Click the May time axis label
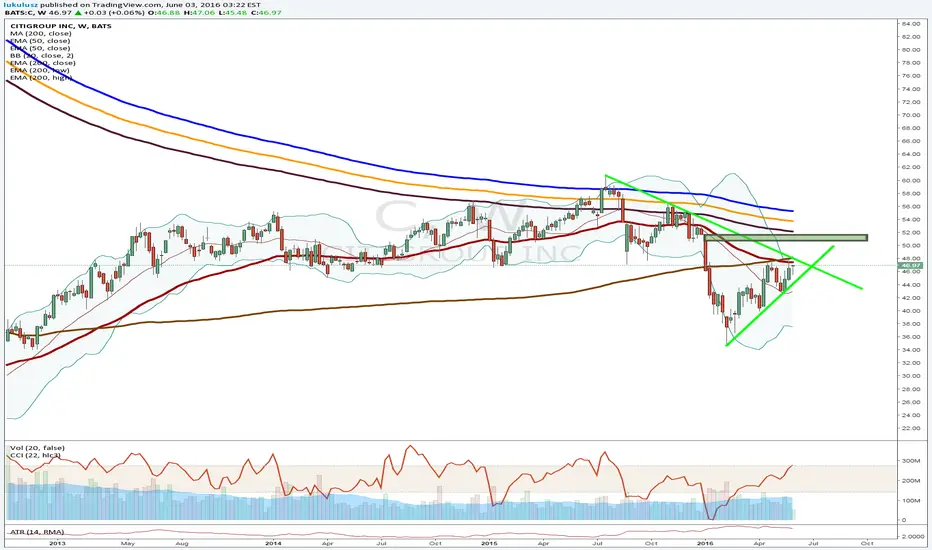Screen dimensions: 932x550 pos(128,543)
